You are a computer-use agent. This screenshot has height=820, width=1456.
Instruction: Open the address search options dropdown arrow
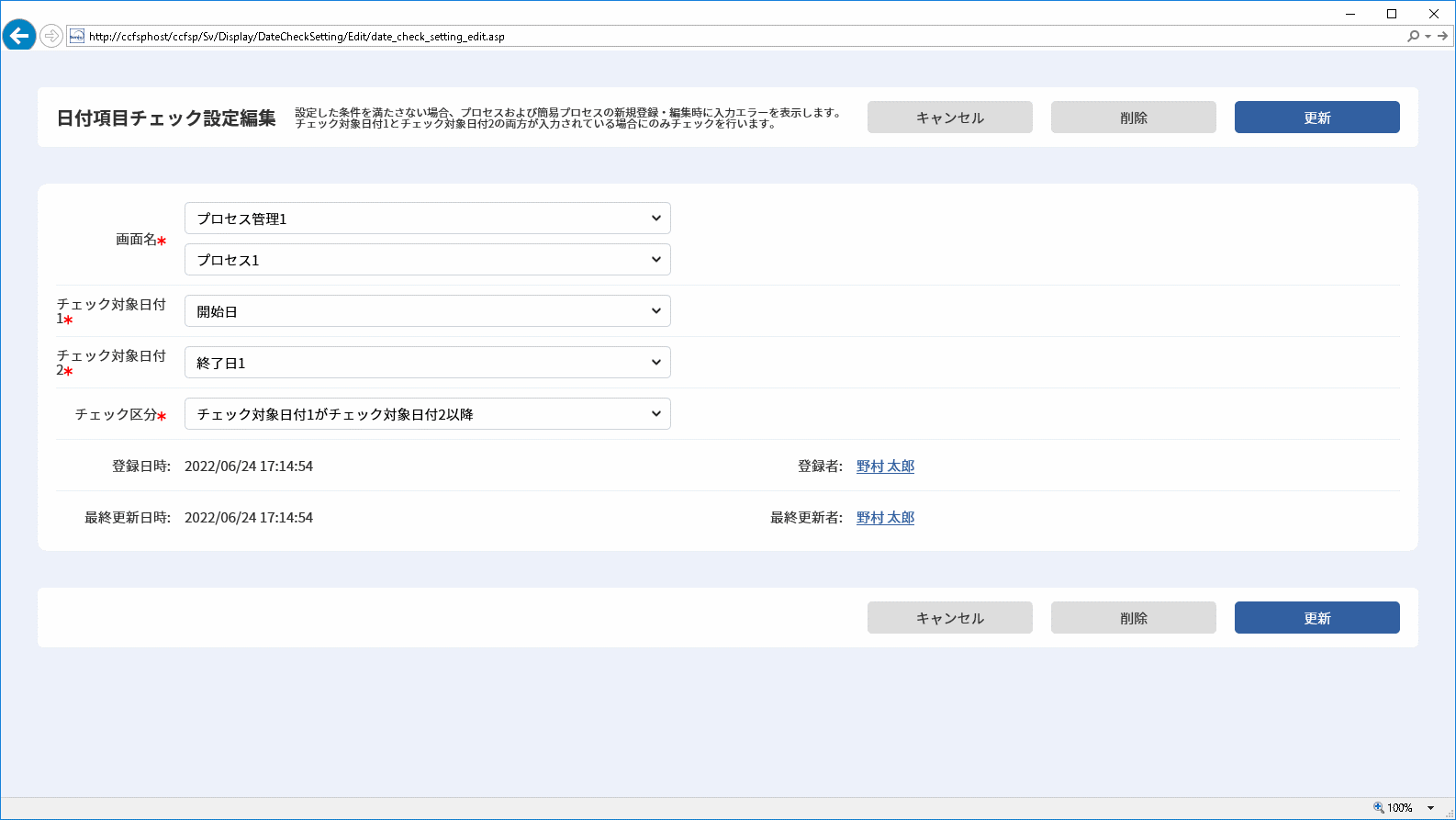pos(1428,37)
